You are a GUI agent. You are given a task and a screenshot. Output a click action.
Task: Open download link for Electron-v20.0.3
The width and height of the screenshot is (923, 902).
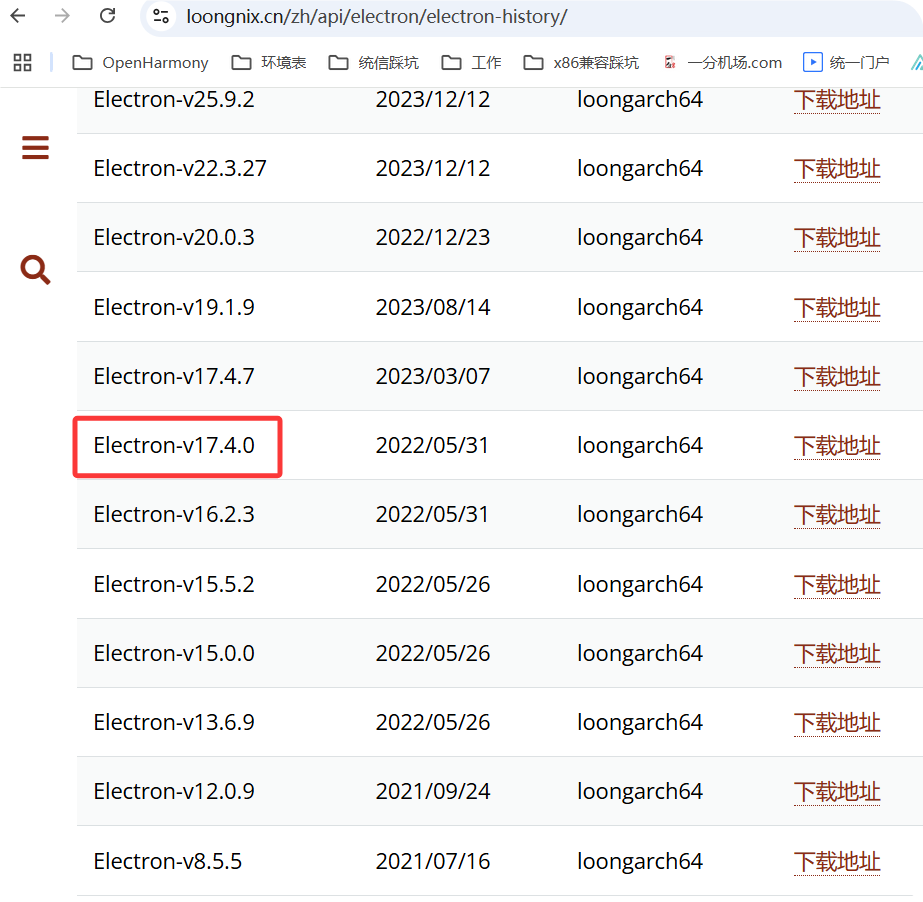point(837,238)
